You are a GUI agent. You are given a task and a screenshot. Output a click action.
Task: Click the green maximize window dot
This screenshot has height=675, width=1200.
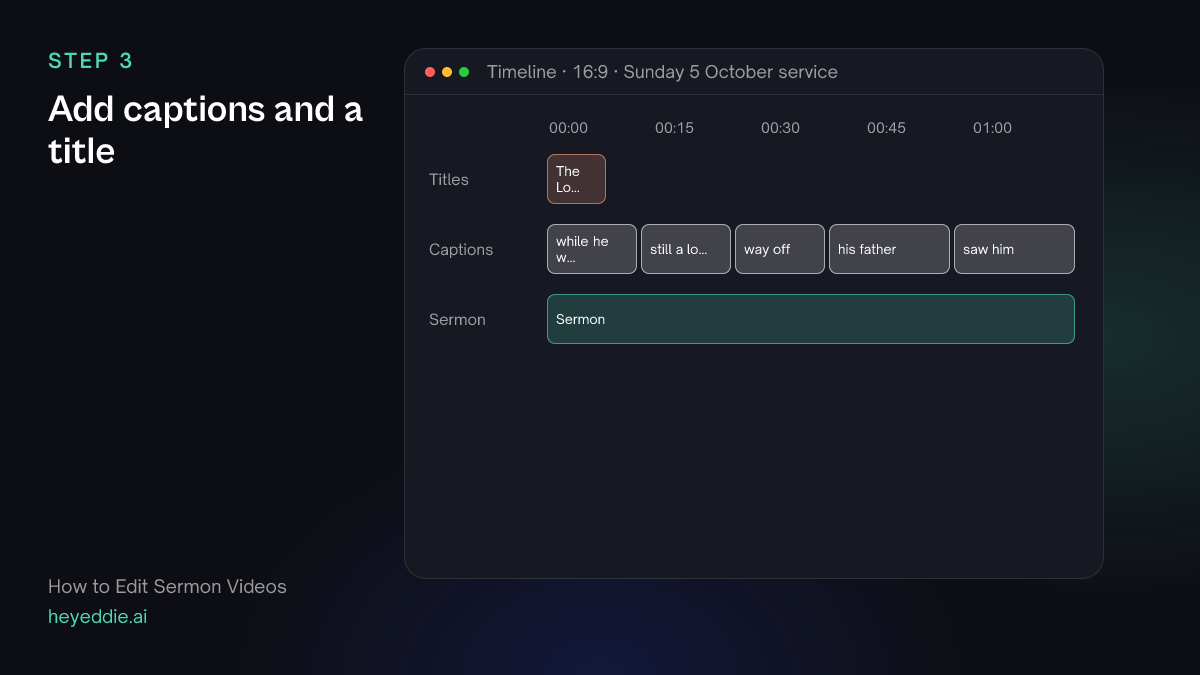click(x=464, y=72)
